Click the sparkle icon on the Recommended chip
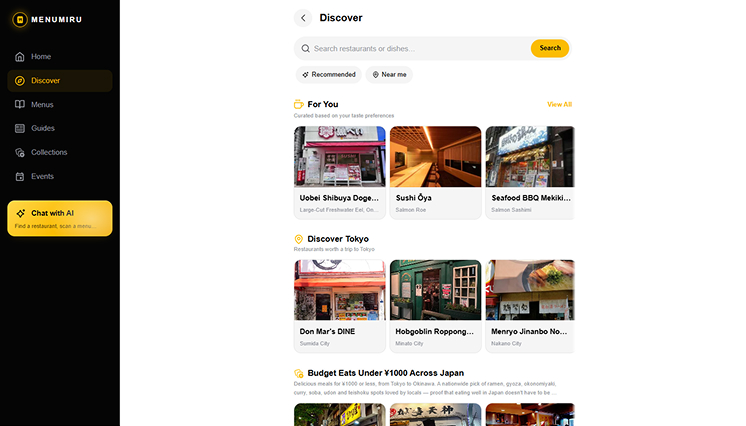746x426 pixels. [x=305, y=75]
